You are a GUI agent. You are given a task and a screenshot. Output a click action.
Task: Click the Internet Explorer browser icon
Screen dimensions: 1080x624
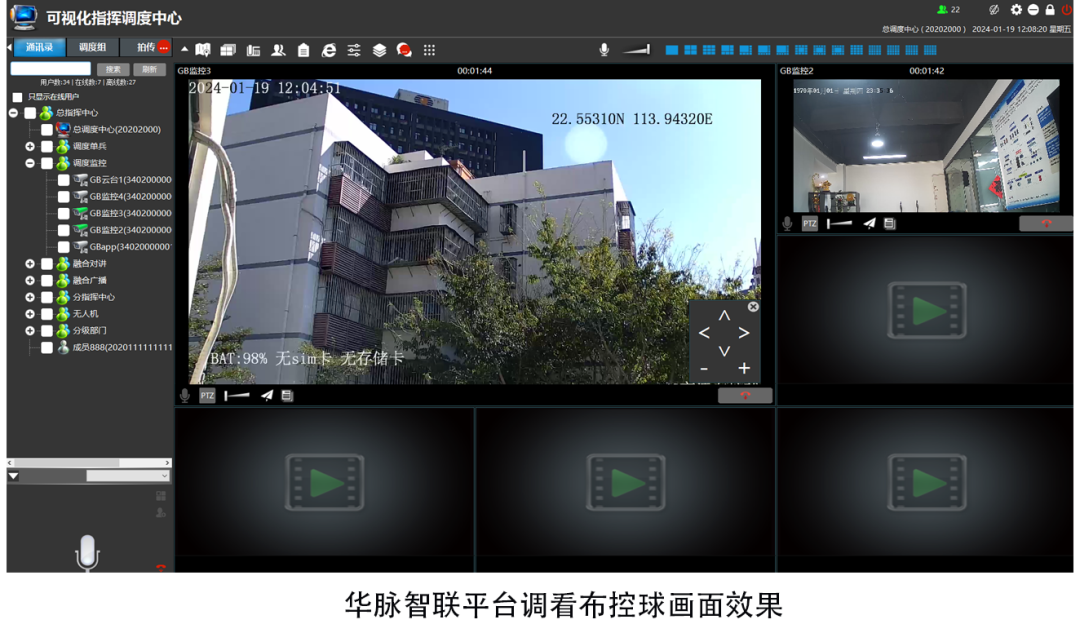[x=328, y=50]
